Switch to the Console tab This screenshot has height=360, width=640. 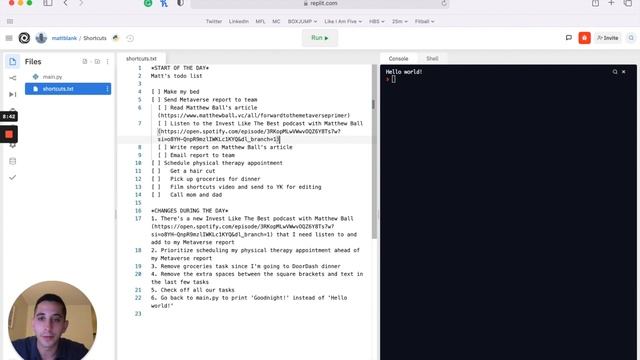coord(398,59)
